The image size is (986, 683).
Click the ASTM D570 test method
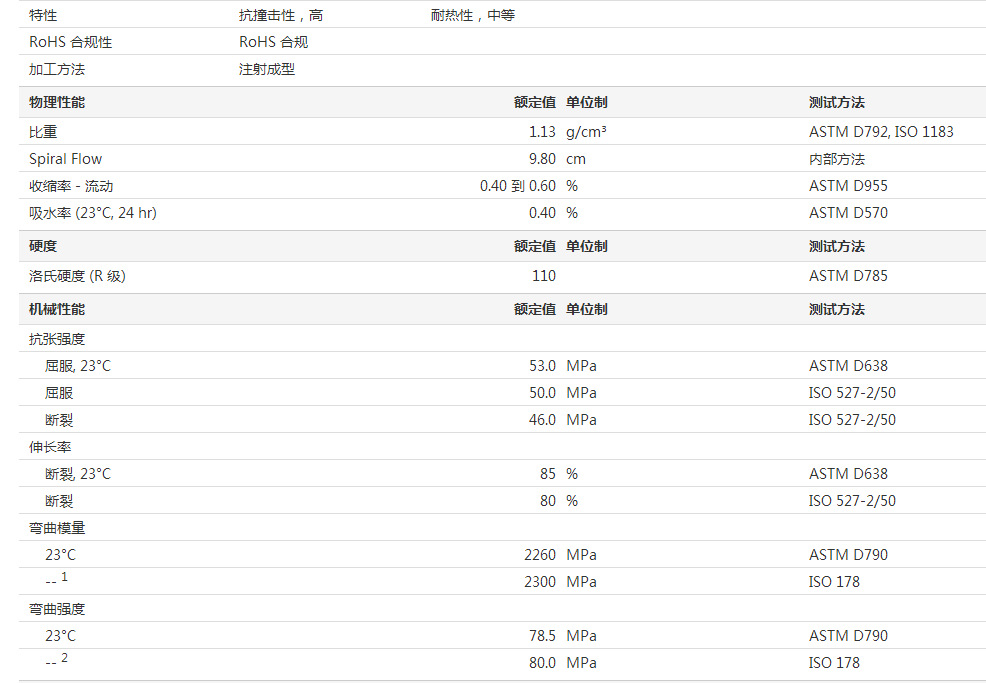tap(848, 213)
